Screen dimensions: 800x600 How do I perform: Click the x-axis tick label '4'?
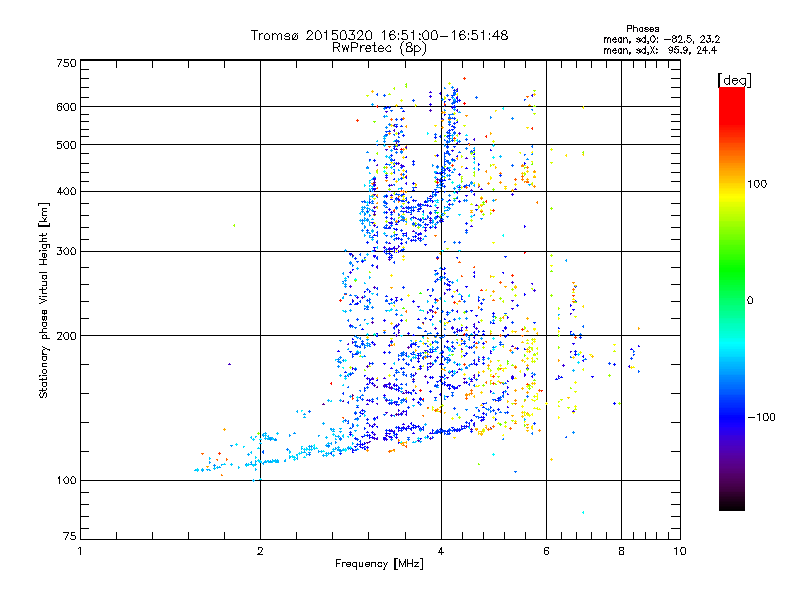coord(441,551)
